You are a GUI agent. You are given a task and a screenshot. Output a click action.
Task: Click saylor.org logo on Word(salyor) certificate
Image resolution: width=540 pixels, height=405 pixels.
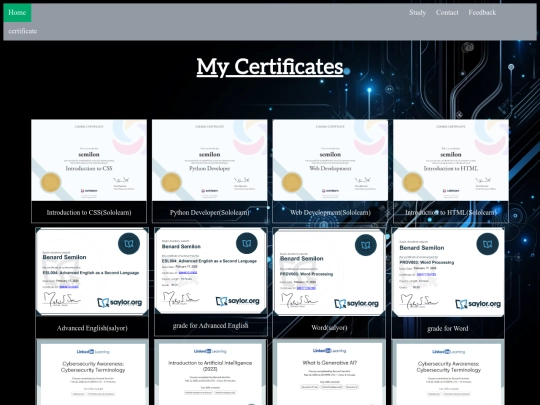tap(356, 303)
